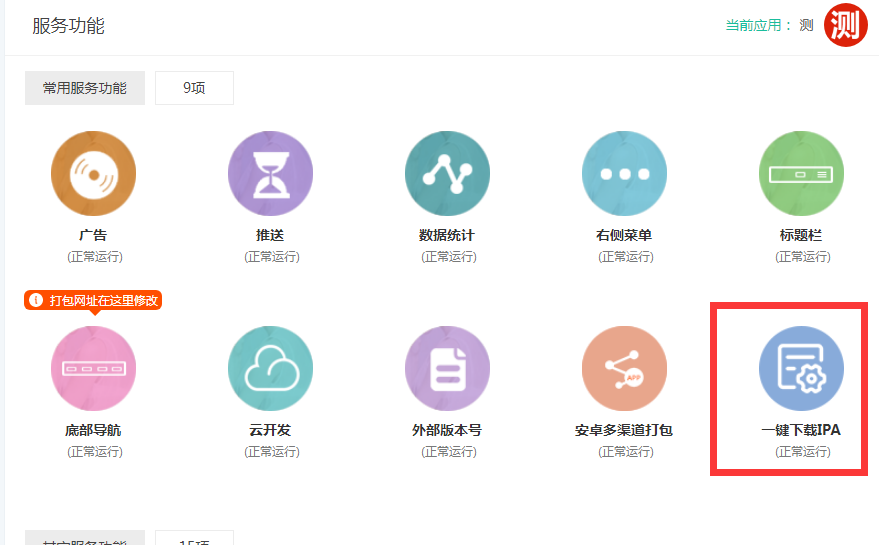Click the 当前应用 app name link
879x545 pixels.
[806, 26]
